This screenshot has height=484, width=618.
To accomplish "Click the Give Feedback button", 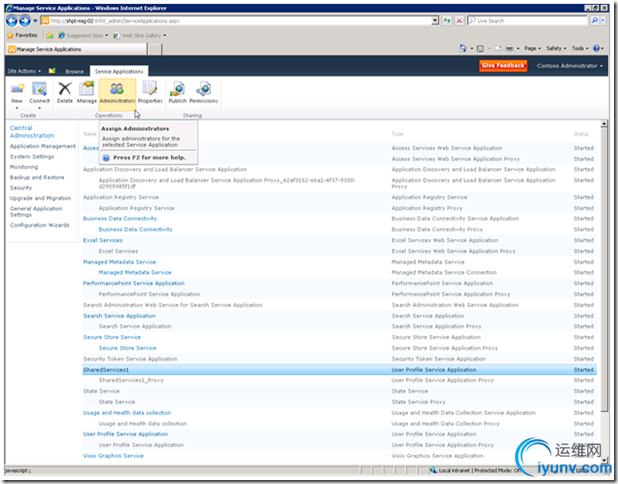I will [503, 65].
